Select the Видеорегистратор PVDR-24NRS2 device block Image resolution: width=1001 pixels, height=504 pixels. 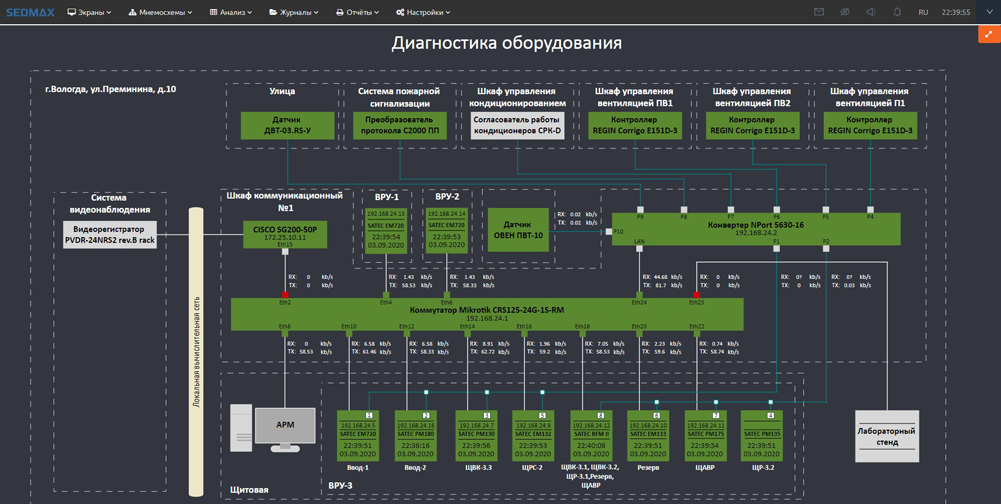(x=110, y=235)
